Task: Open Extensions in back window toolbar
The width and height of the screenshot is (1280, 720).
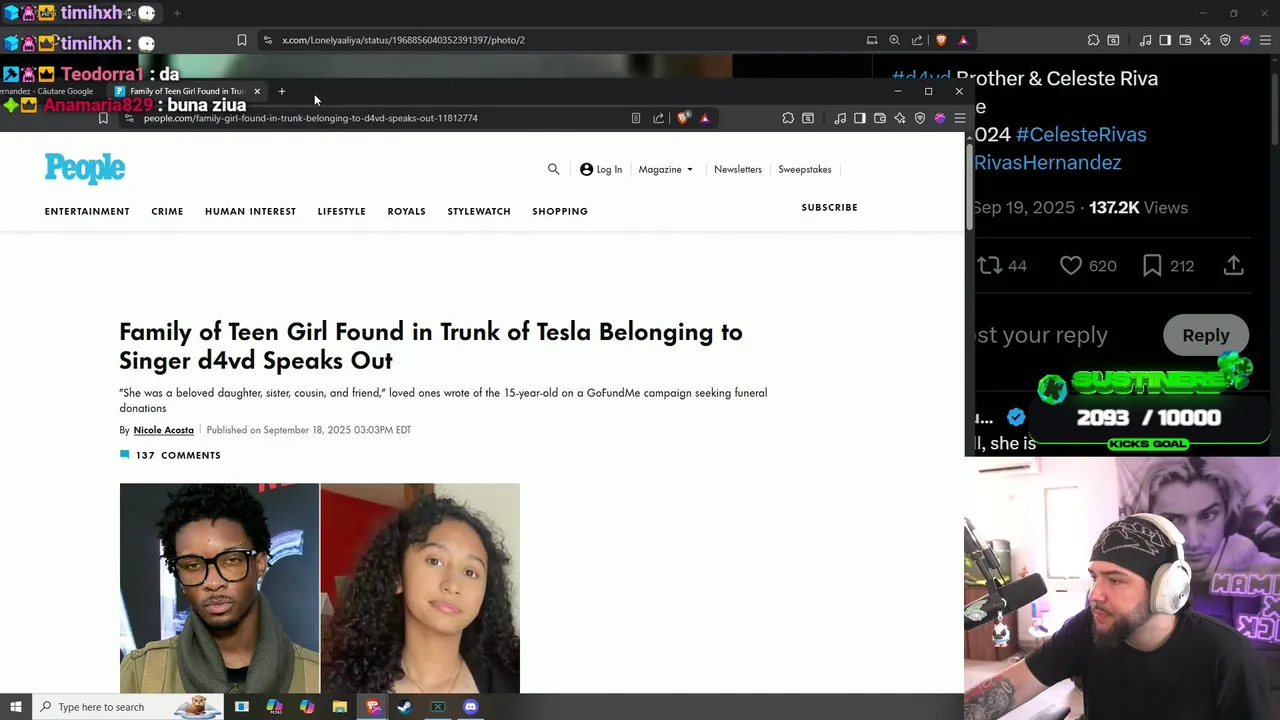Action: [1093, 40]
